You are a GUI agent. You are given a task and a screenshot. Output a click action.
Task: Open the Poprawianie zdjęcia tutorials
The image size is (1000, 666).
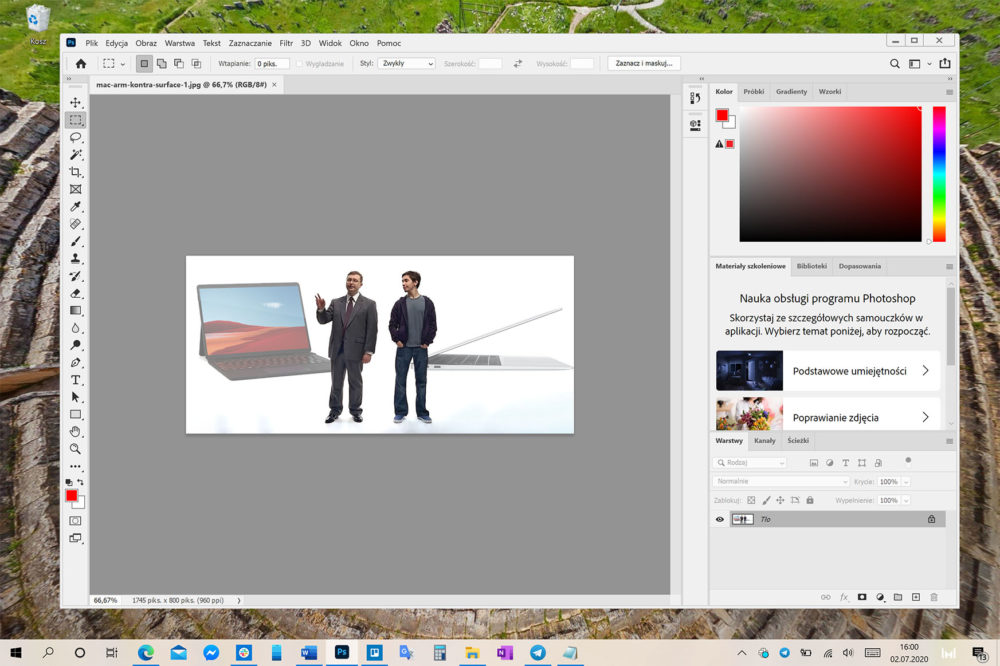[x=827, y=414]
